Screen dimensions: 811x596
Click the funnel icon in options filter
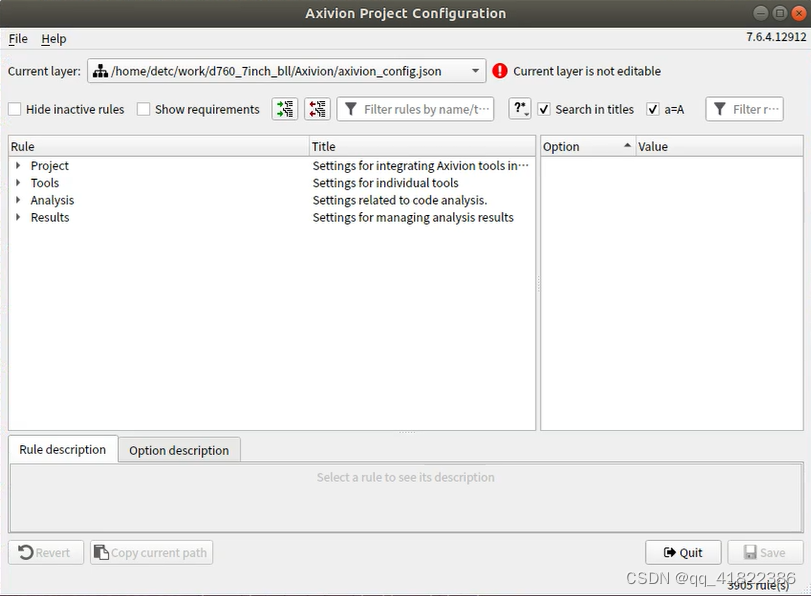719,109
